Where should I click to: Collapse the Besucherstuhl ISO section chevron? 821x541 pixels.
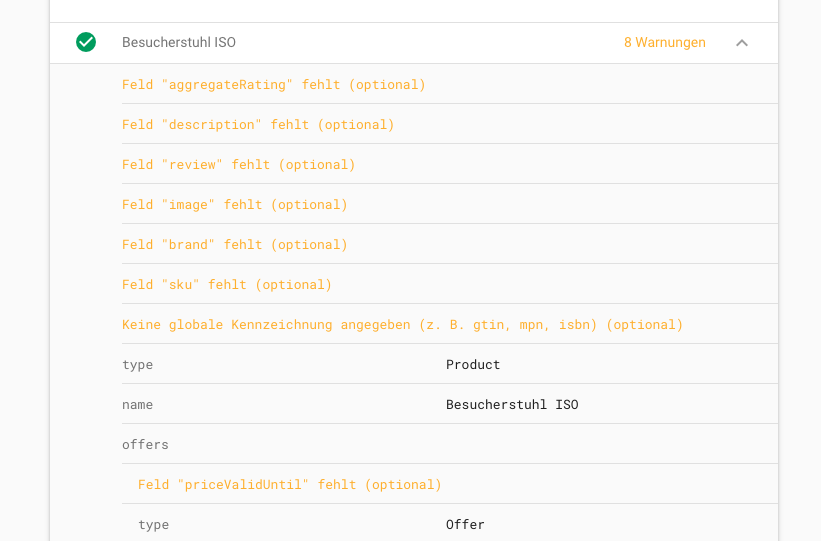[x=741, y=43]
